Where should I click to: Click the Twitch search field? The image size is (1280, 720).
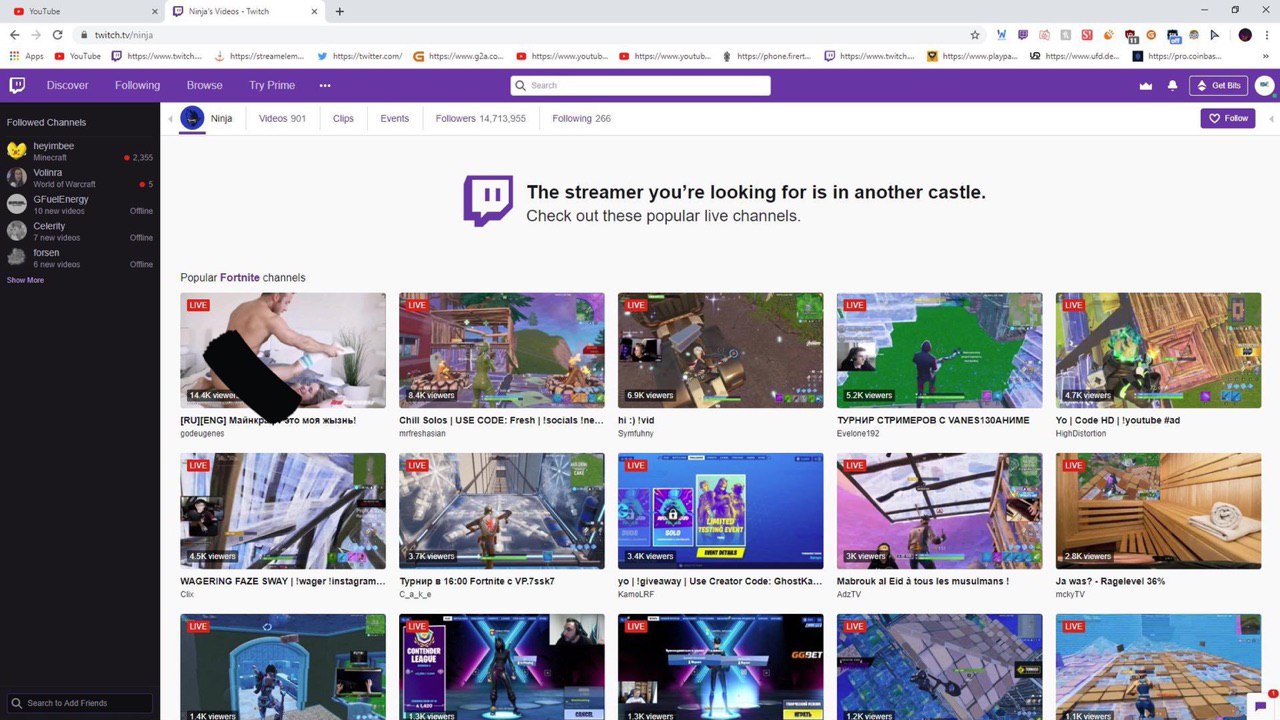click(x=640, y=85)
